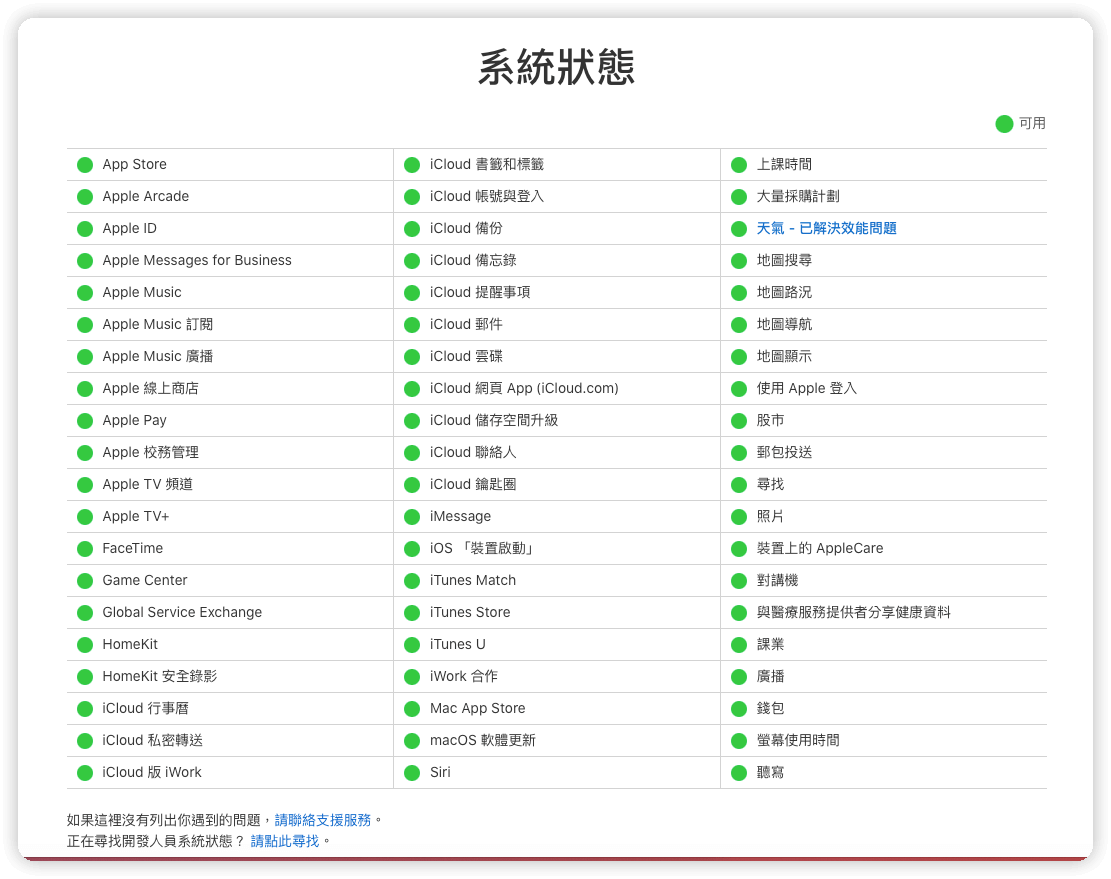The height and width of the screenshot is (879, 1111).
Task: Click the status dot for FaceTime
Action: [85, 549]
